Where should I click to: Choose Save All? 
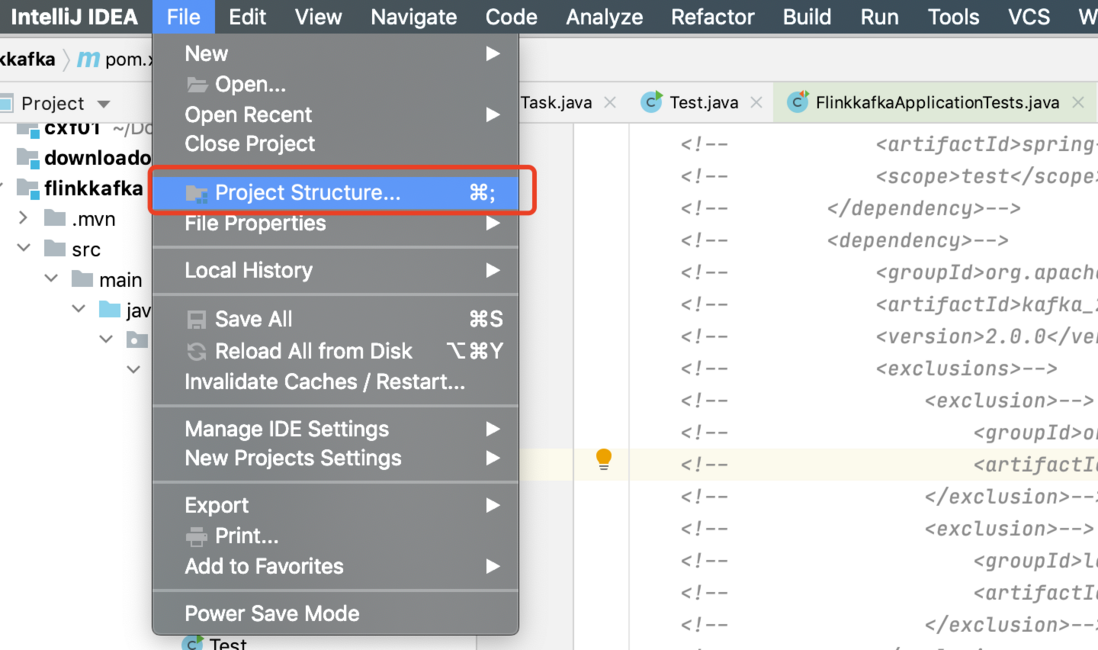click(335, 319)
